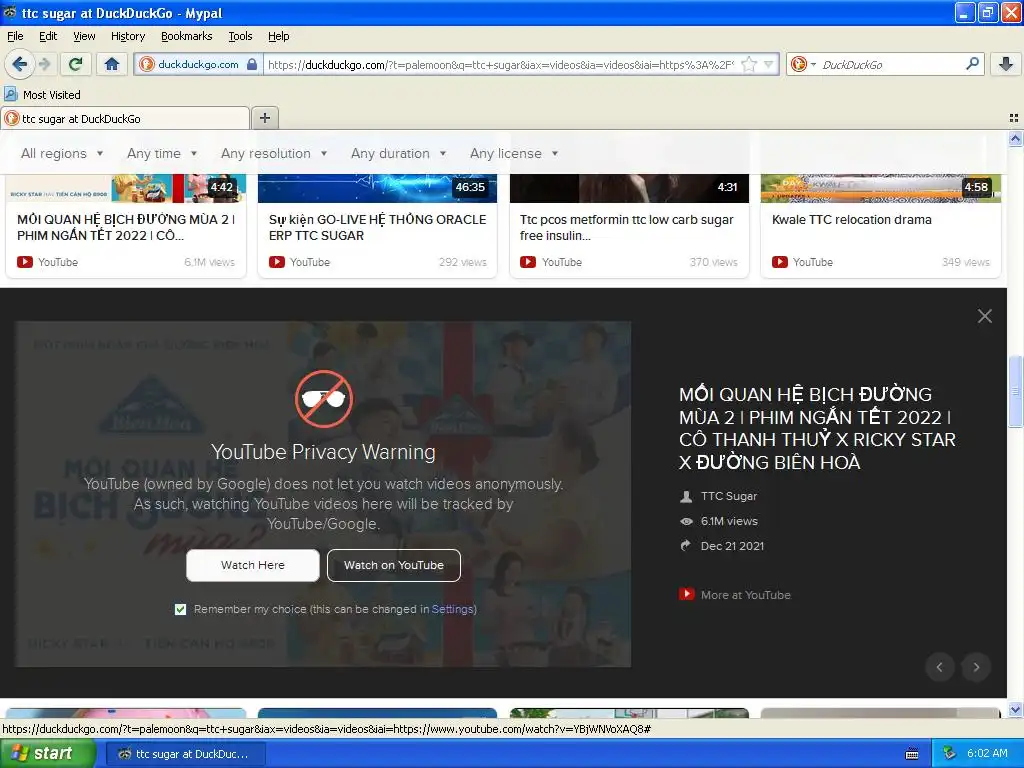Go to the previous video with left chevron
Screen dimensions: 1024x768
pos(940,667)
